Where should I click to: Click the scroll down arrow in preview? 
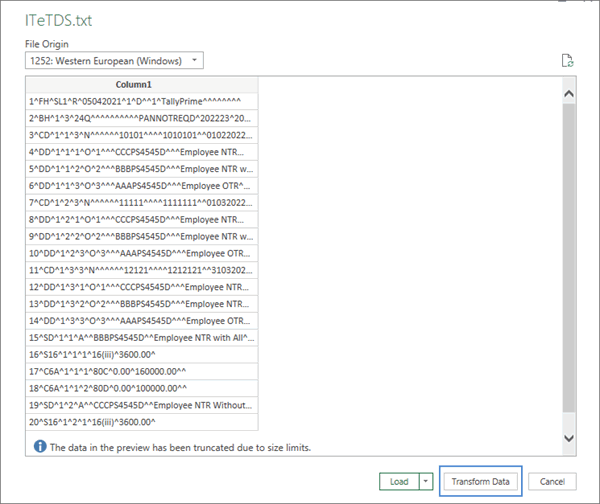569,438
